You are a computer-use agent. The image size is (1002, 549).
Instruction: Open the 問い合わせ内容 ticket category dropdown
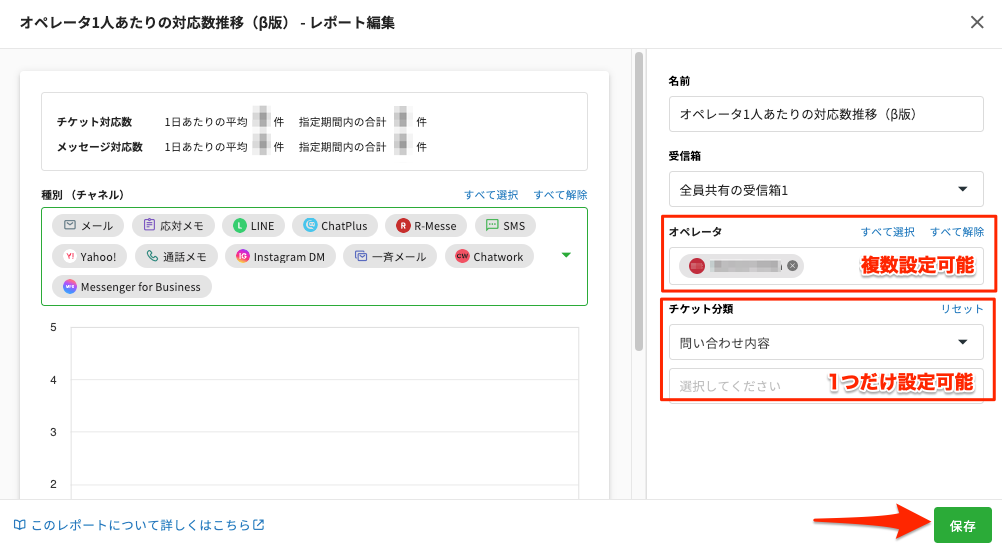point(825,343)
